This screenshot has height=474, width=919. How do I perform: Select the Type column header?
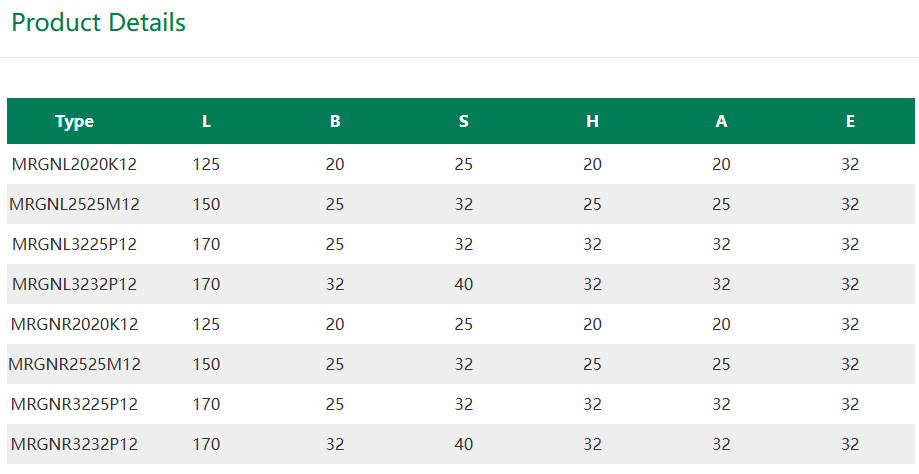[74, 121]
